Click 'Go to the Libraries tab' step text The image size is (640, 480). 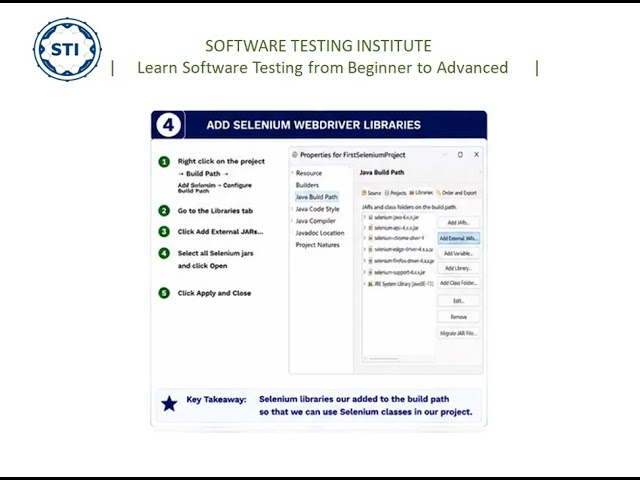click(215, 211)
